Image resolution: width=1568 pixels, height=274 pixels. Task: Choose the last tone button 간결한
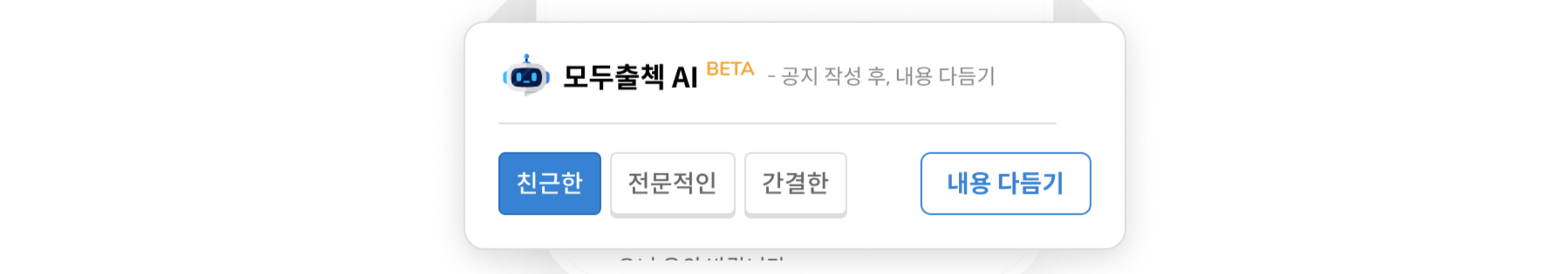tap(795, 184)
